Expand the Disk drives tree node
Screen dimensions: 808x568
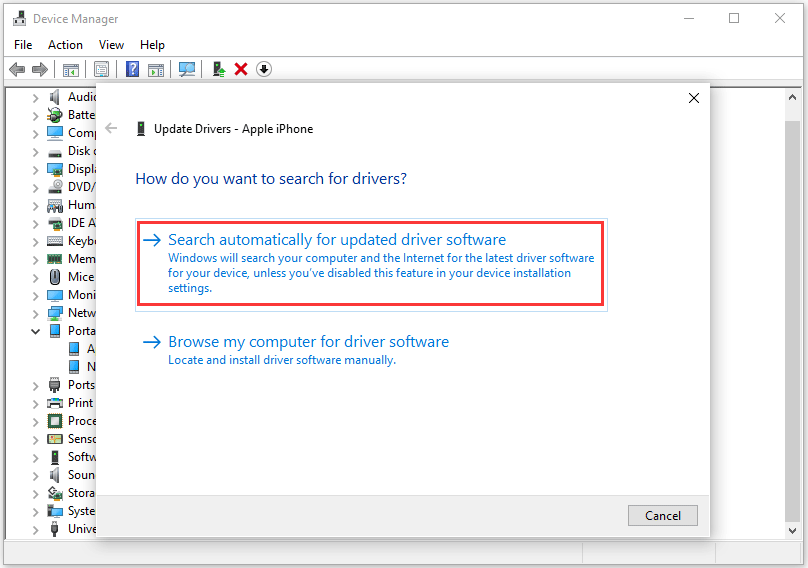coord(36,151)
